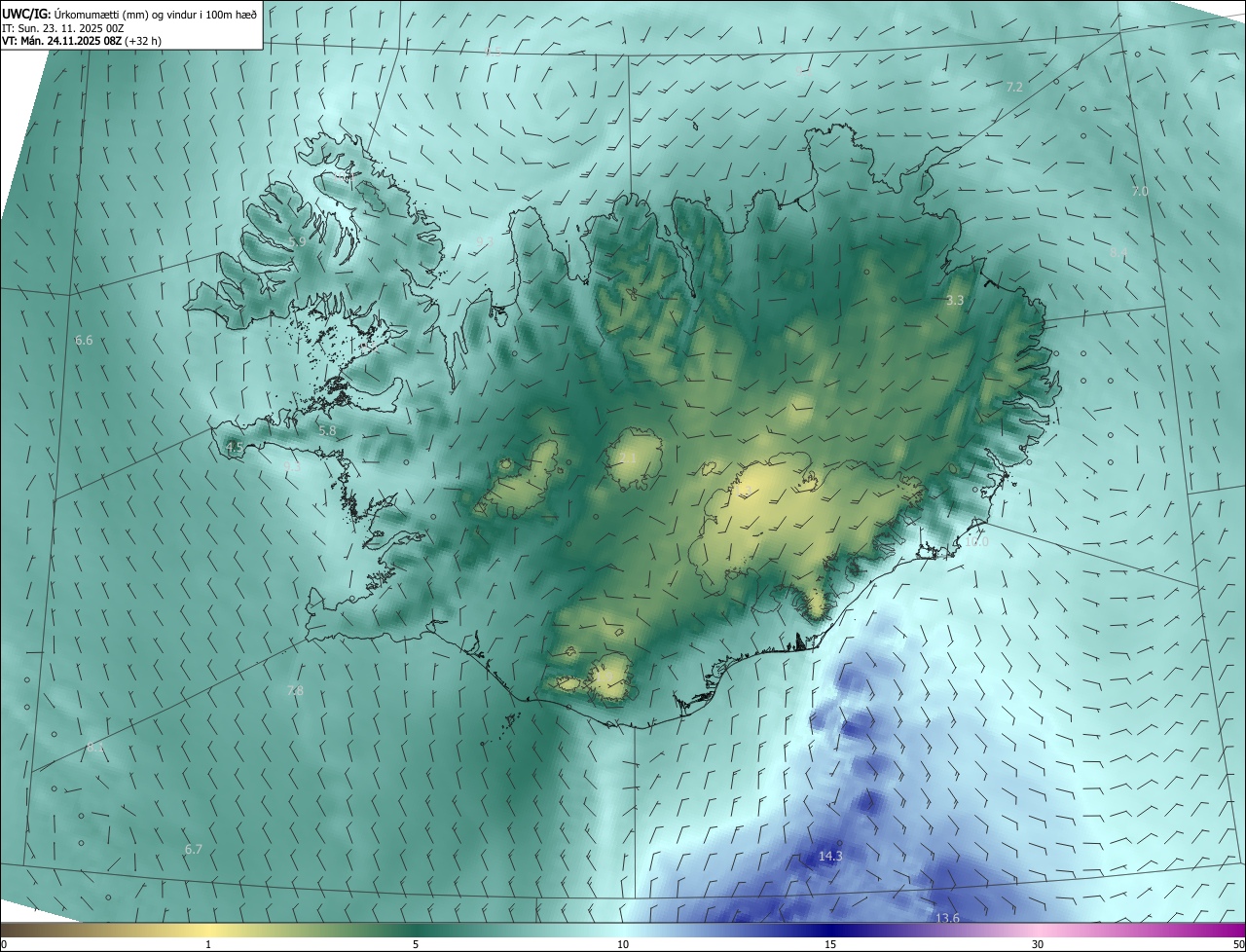Screen dimensions: 1246x952
Task: Click the 10 tick on the color scale
Action: [x=623, y=944]
